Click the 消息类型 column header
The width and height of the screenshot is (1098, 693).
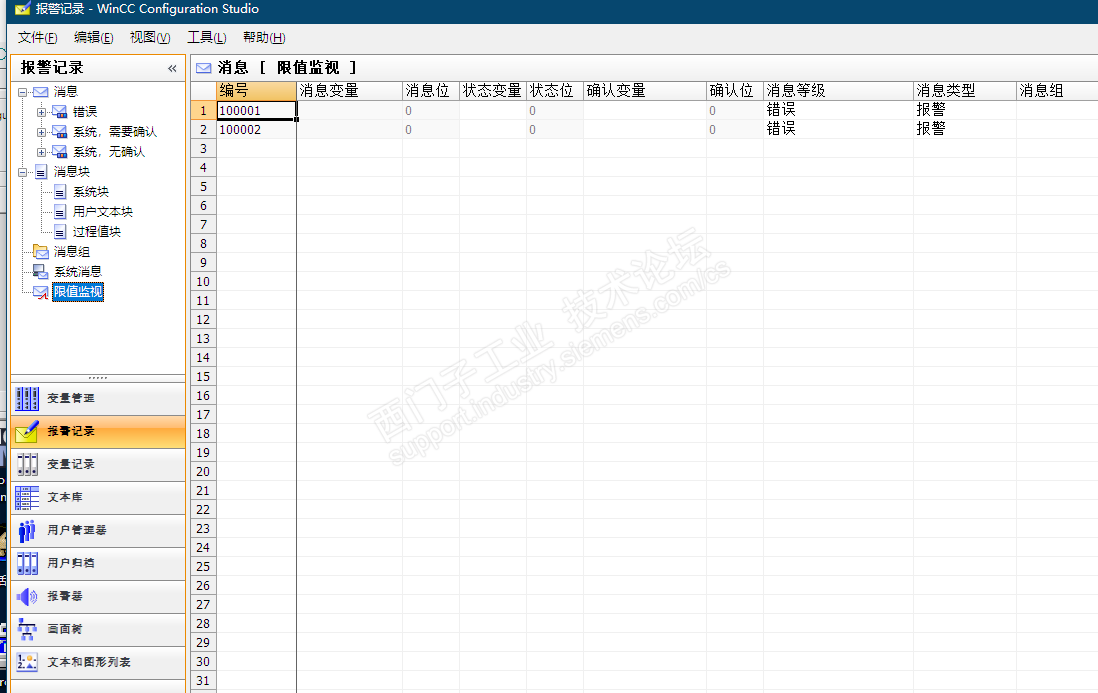[x=965, y=91]
